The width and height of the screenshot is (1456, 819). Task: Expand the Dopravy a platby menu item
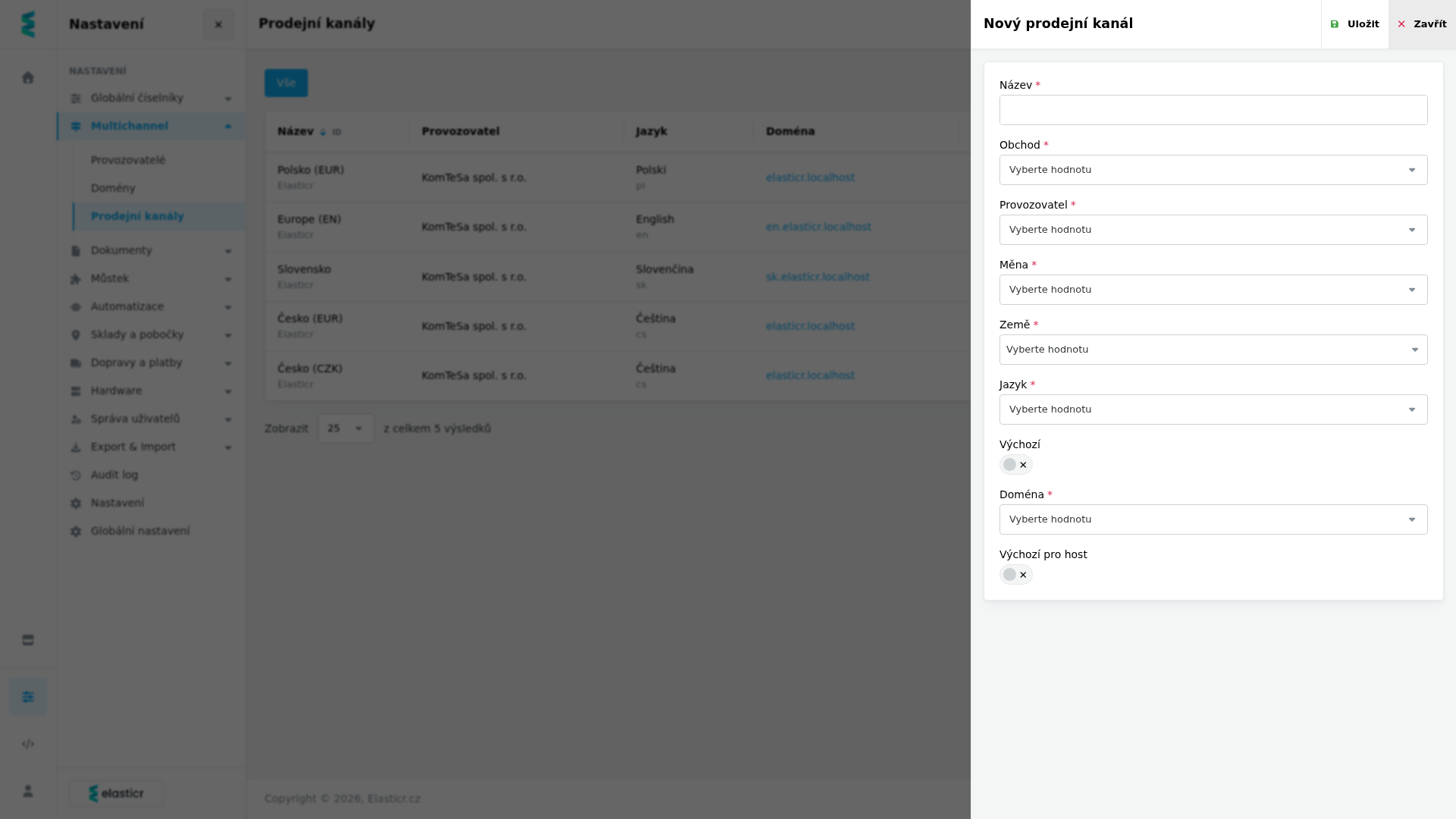pos(151,362)
